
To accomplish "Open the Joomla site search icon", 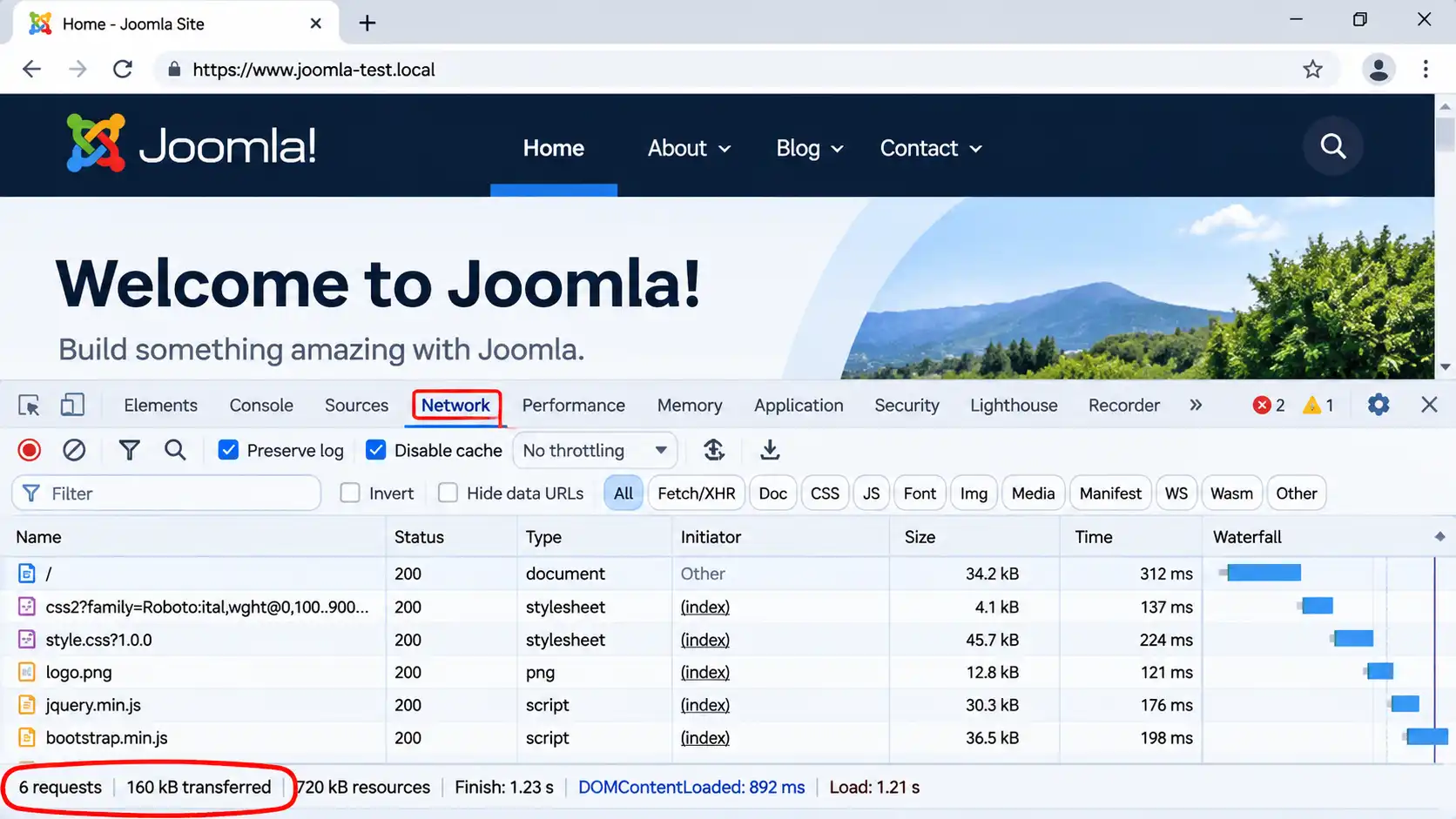I will coord(1333,146).
